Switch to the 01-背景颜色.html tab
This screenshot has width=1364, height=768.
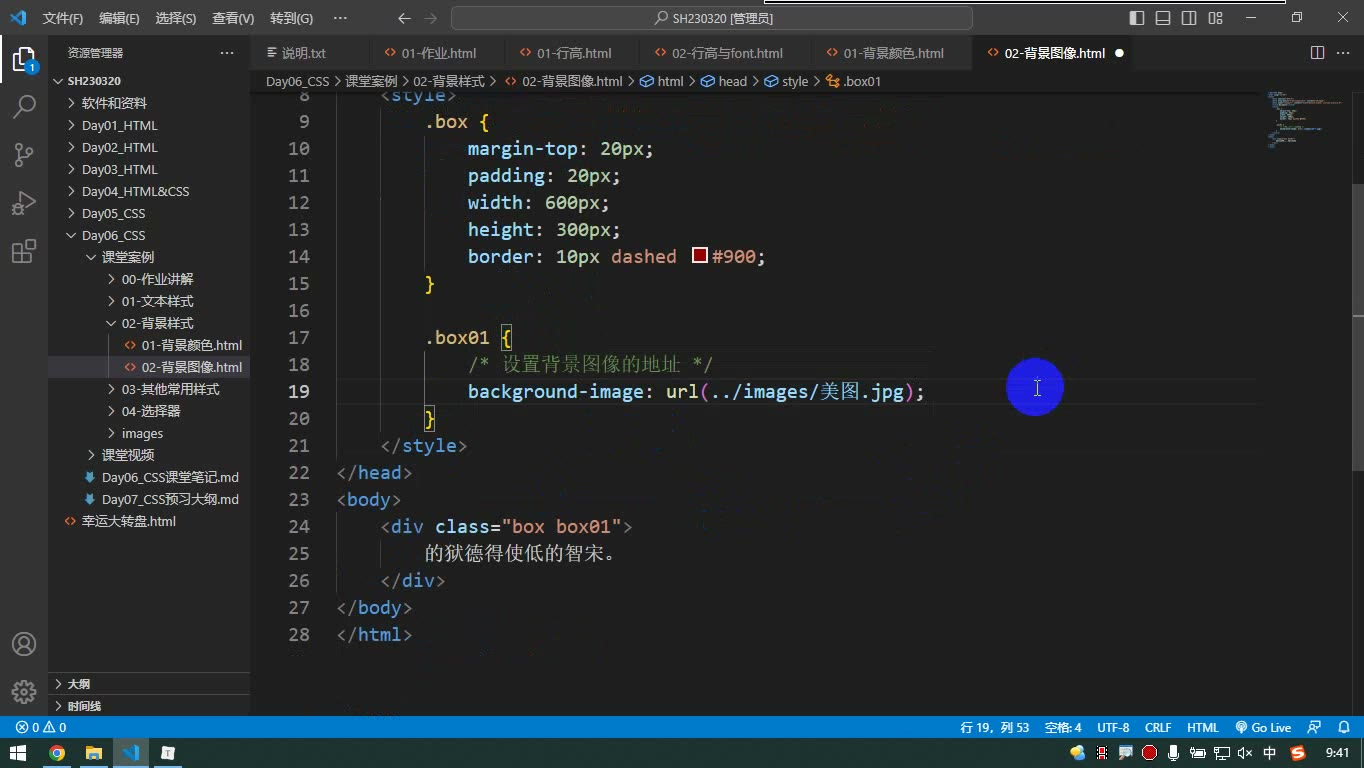(893, 53)
